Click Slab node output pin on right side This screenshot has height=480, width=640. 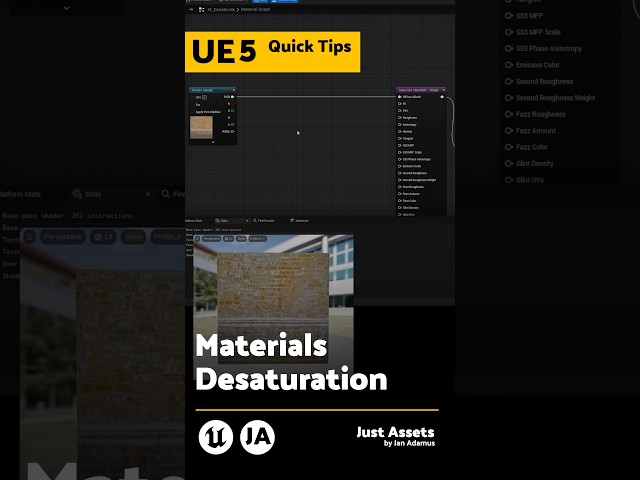[442, 97]
